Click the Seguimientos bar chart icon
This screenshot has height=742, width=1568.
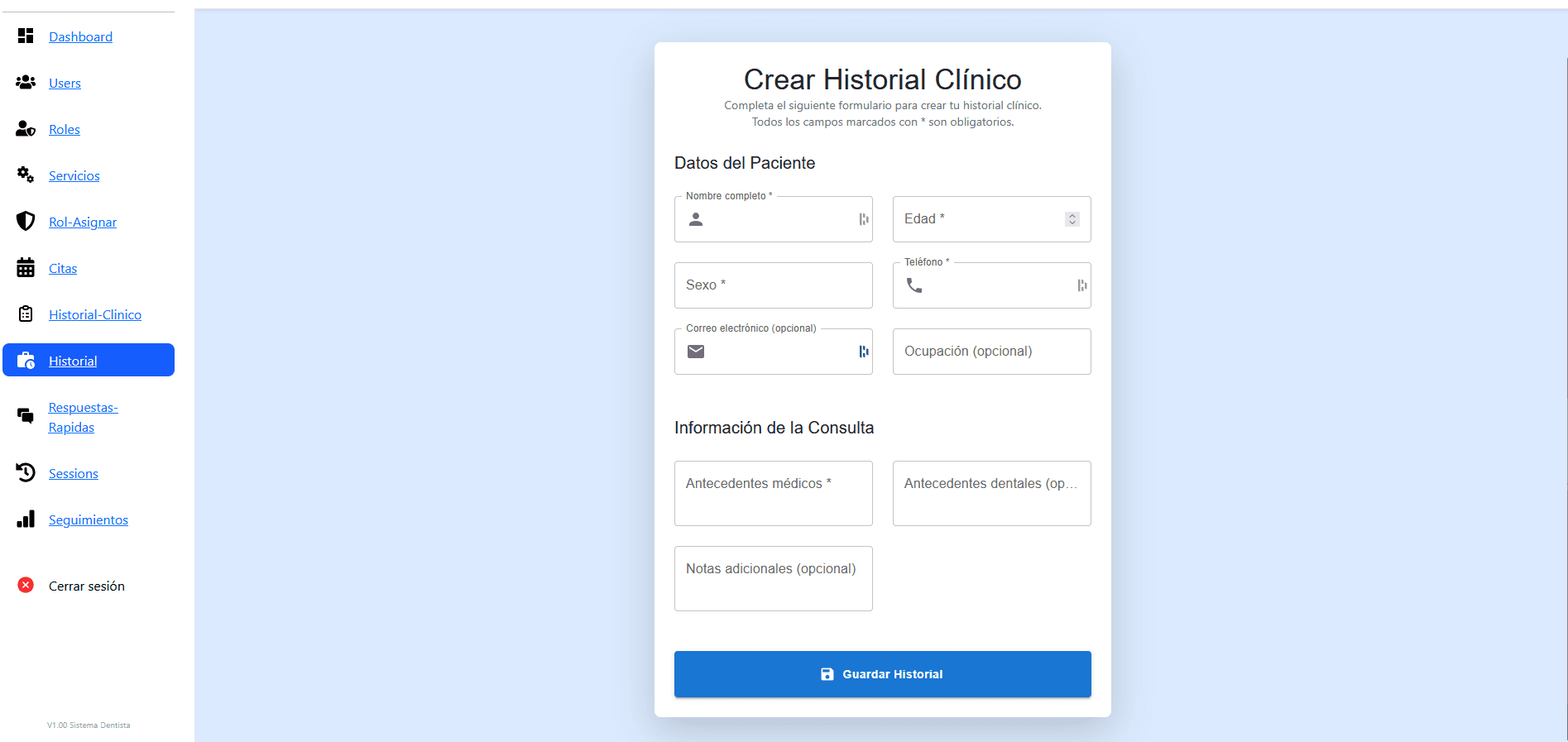point(26,519)
